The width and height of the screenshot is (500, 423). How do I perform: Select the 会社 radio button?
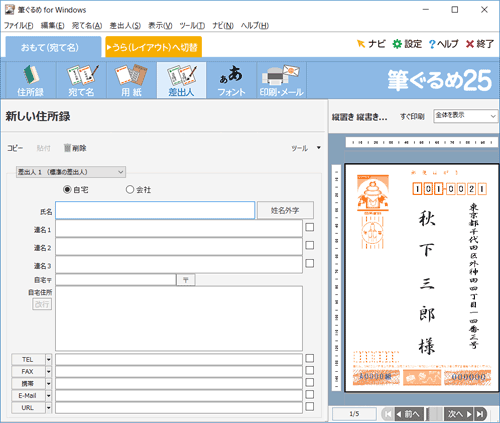[130, 190]
